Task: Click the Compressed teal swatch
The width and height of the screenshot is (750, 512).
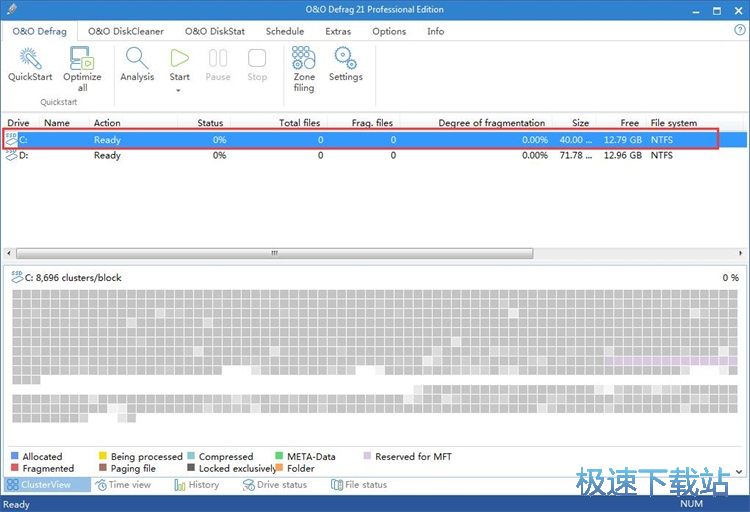Action: point(191,456)
